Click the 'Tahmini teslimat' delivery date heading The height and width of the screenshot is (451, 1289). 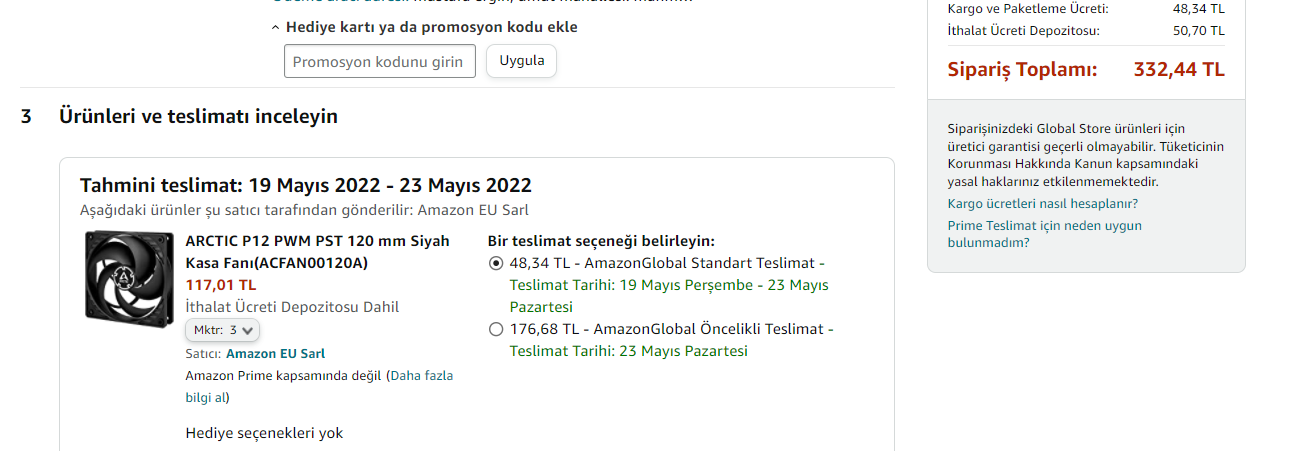305,185
